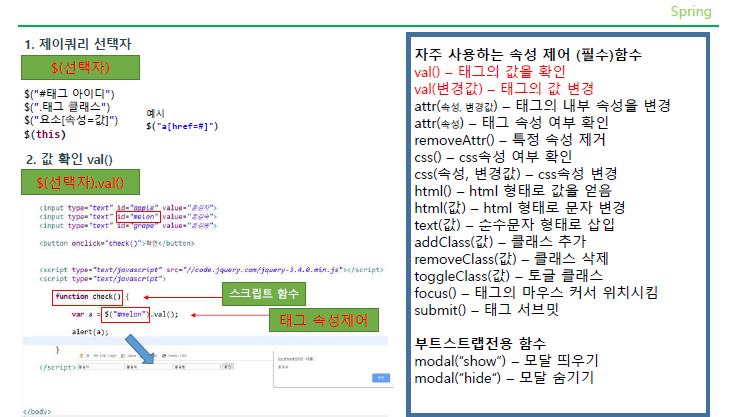Screen dimensions: 729x417
Task: Click heading '부트스트랩전용 함수'
Action: (x=480, y=344)
